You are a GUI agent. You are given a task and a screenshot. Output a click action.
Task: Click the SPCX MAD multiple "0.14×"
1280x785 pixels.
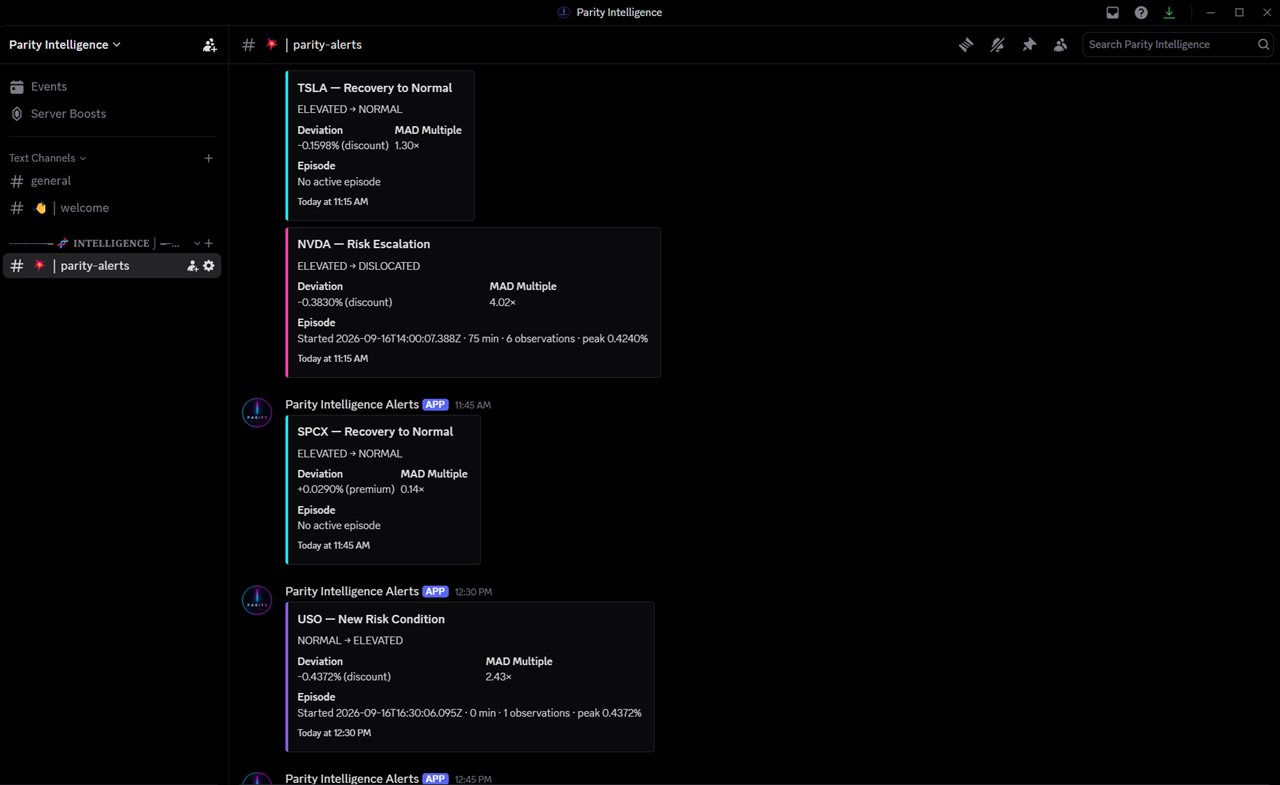[x=413, y=490]
